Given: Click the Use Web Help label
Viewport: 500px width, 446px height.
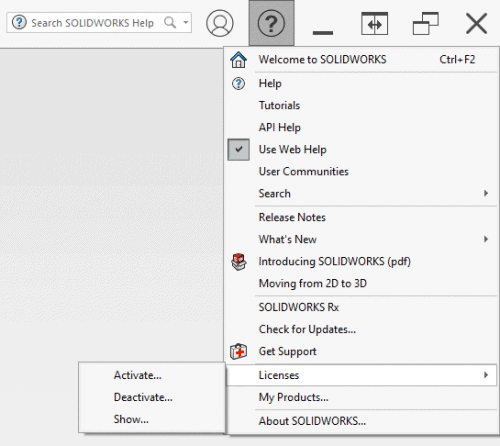Looking at the screenshot, I should click(x=293, y=150).
